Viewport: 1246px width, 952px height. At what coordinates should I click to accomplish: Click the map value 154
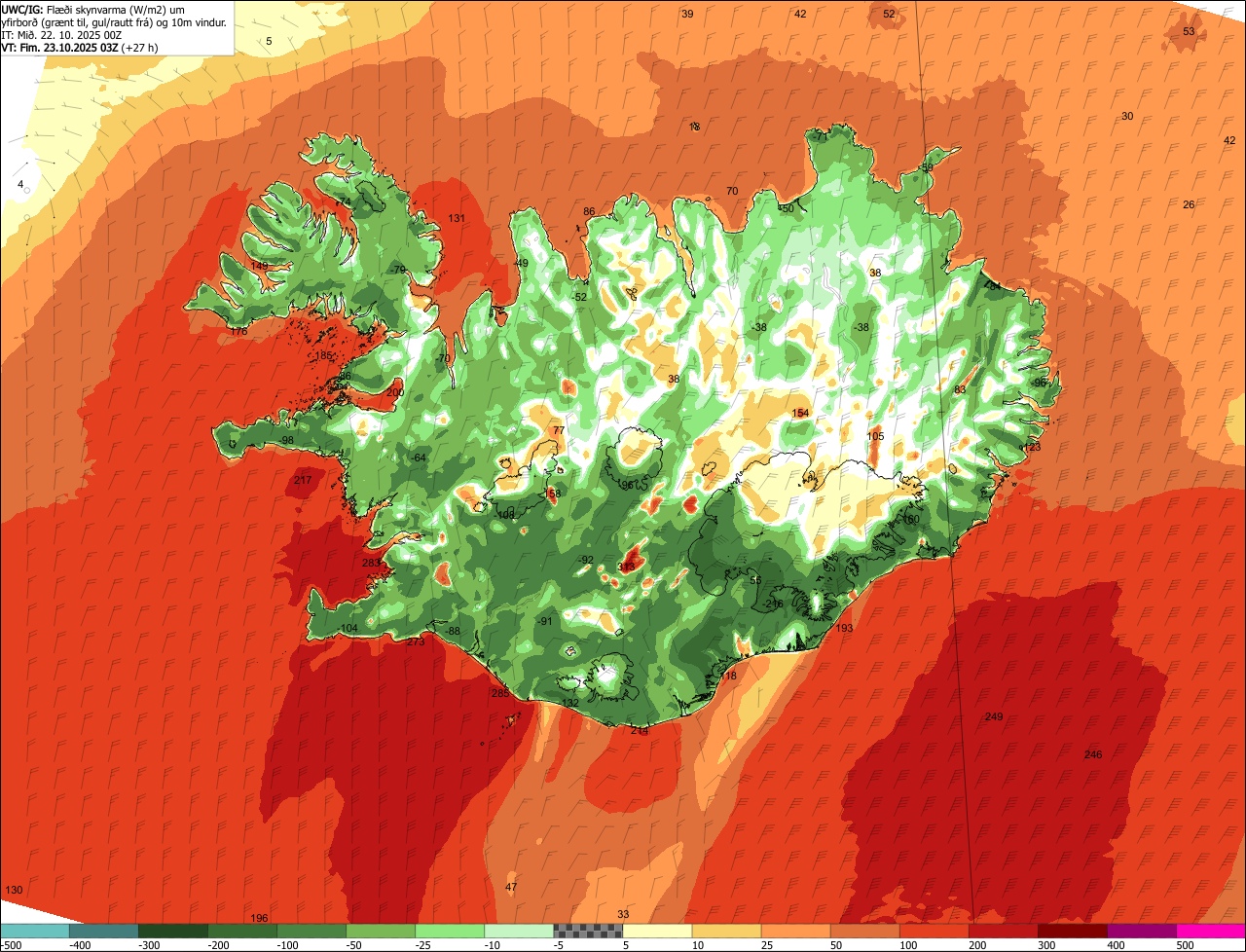800,414
